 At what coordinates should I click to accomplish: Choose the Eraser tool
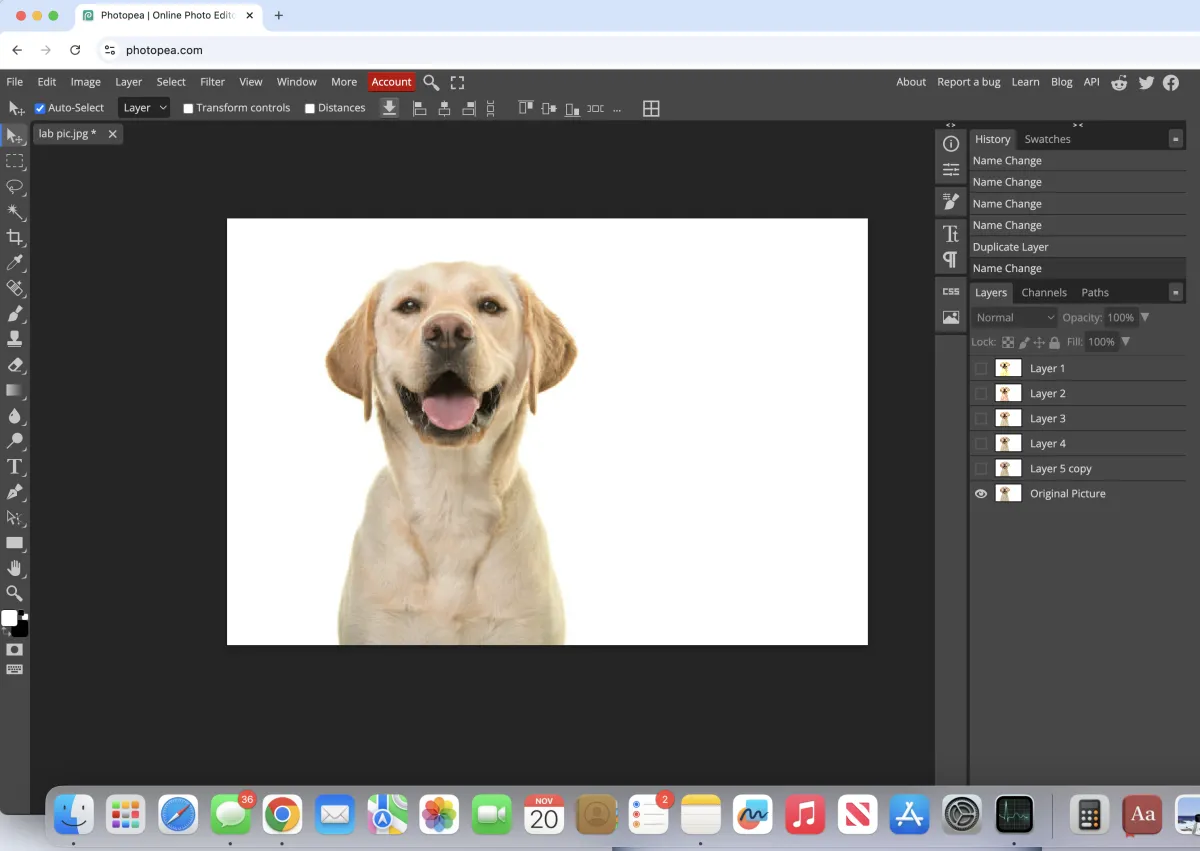[x=15, y=365]
